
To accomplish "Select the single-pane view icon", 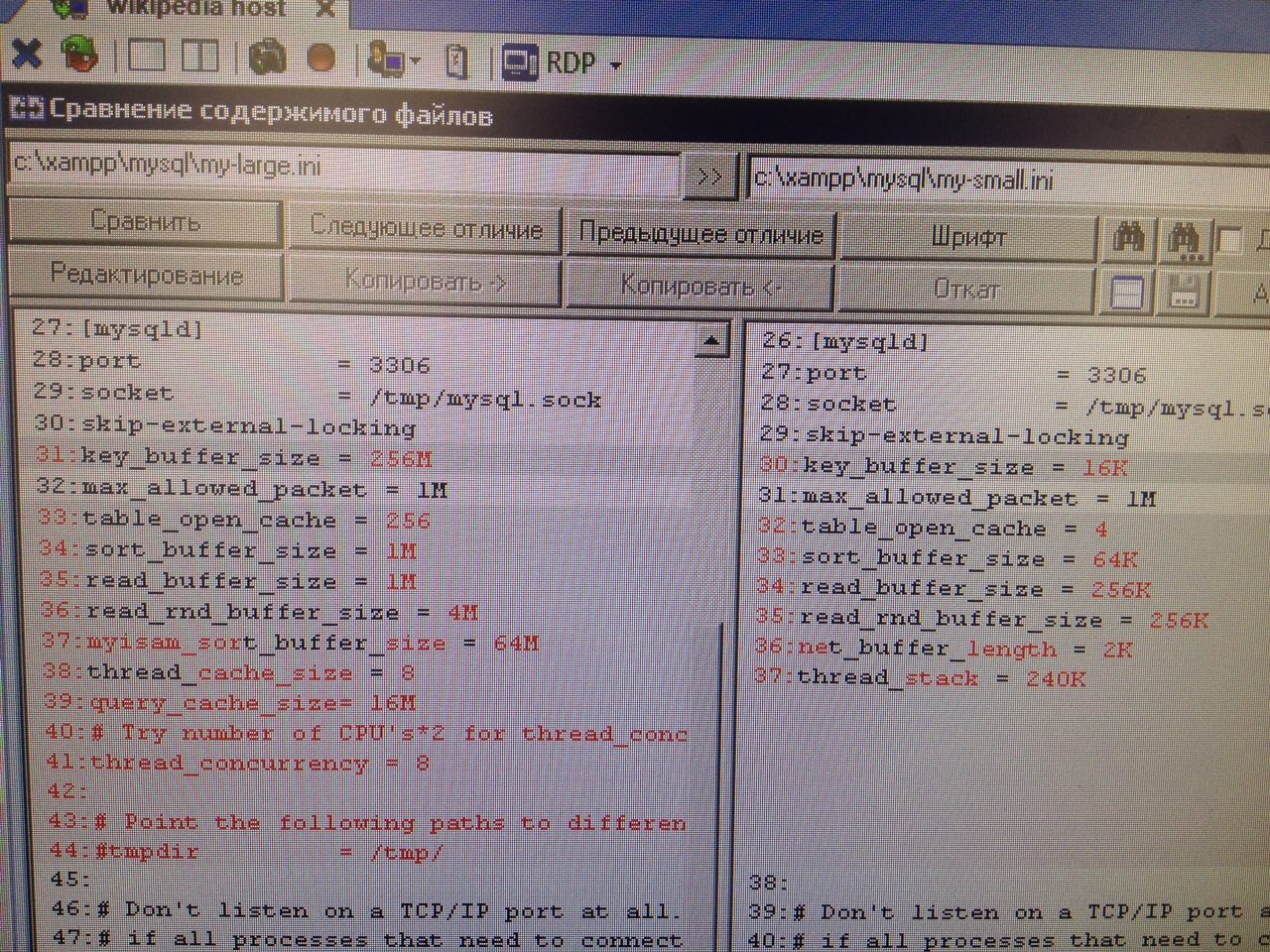I will [146, 56].
